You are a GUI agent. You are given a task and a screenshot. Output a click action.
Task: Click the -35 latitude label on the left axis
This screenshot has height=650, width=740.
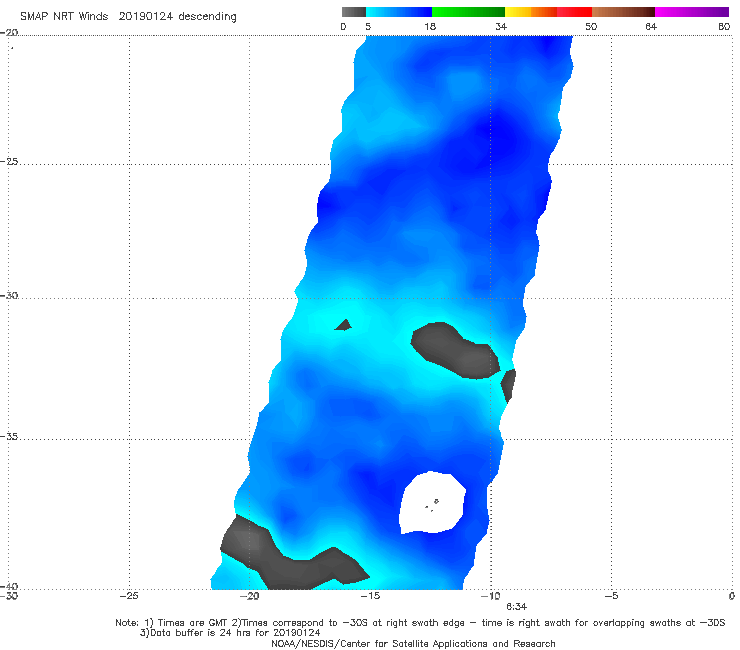click(9, 436)
